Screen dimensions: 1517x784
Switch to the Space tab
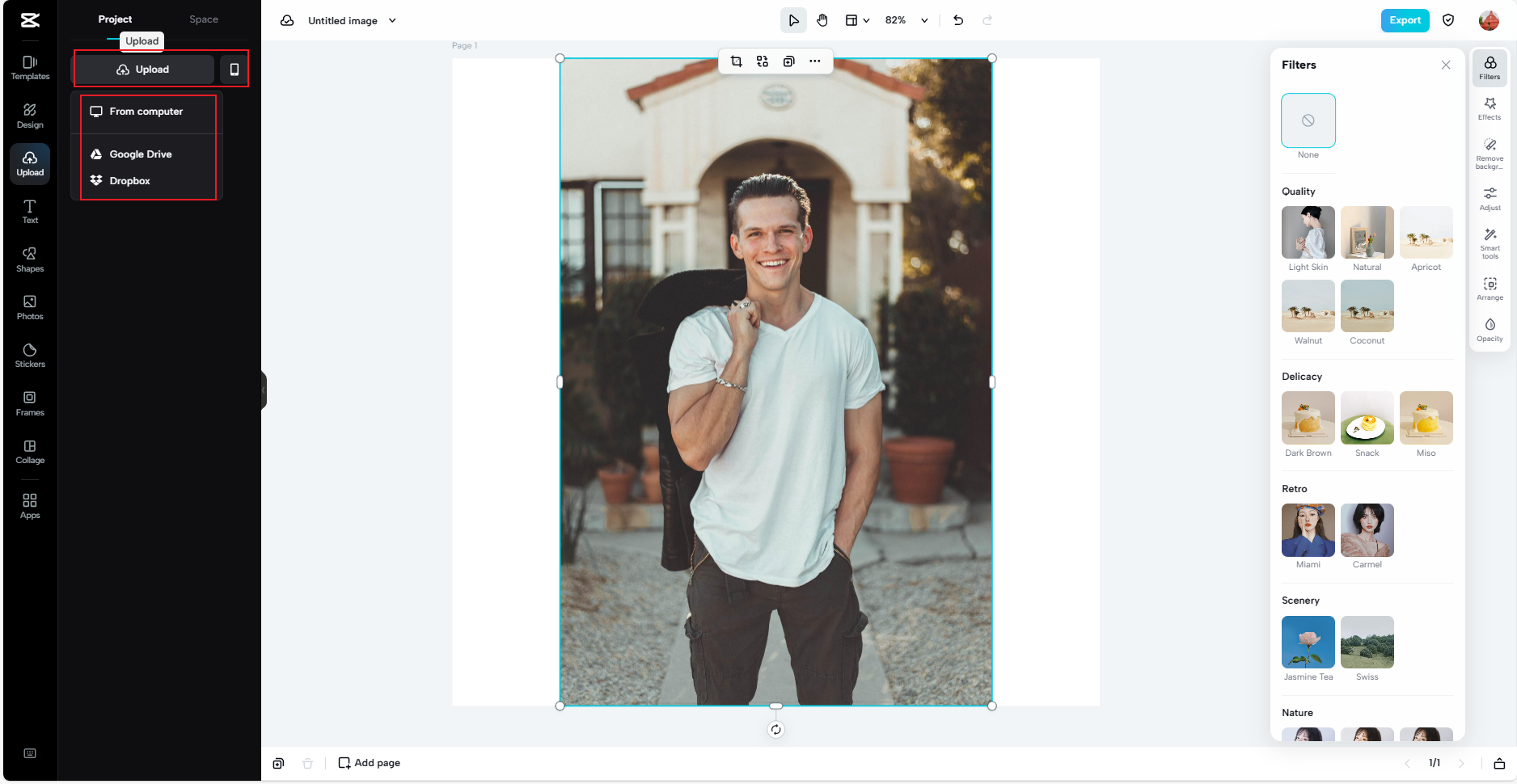(203, 19)
